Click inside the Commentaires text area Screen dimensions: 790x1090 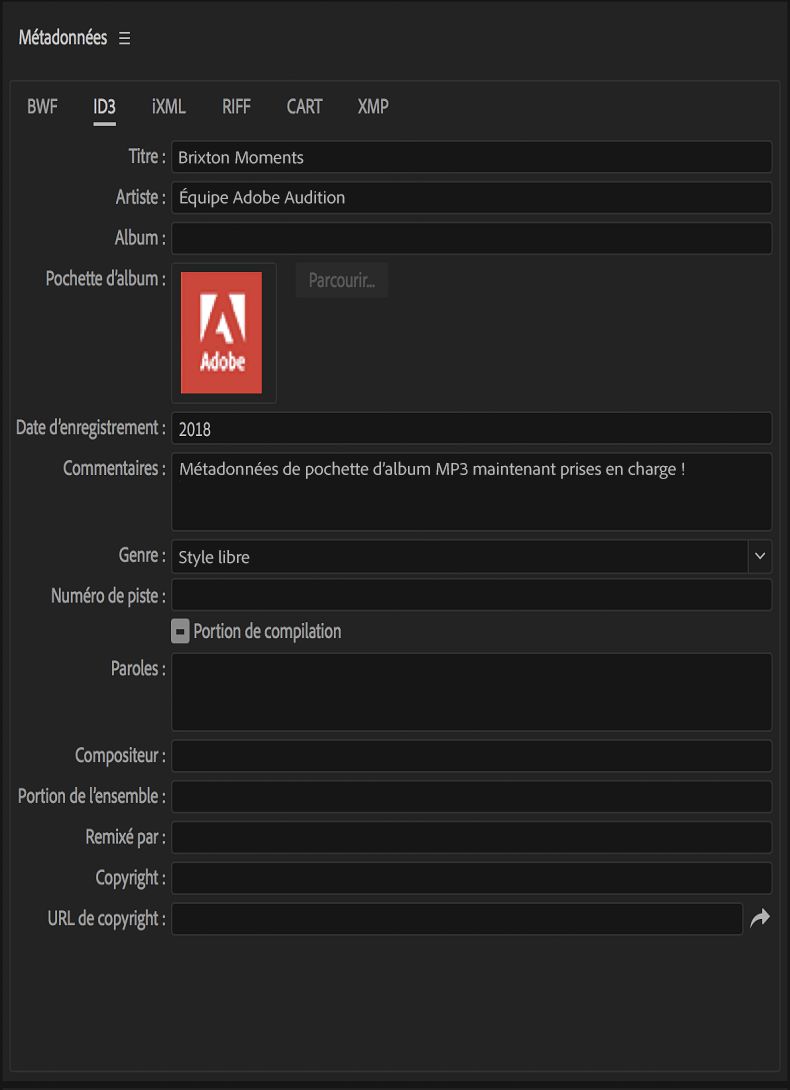[471, 492]
